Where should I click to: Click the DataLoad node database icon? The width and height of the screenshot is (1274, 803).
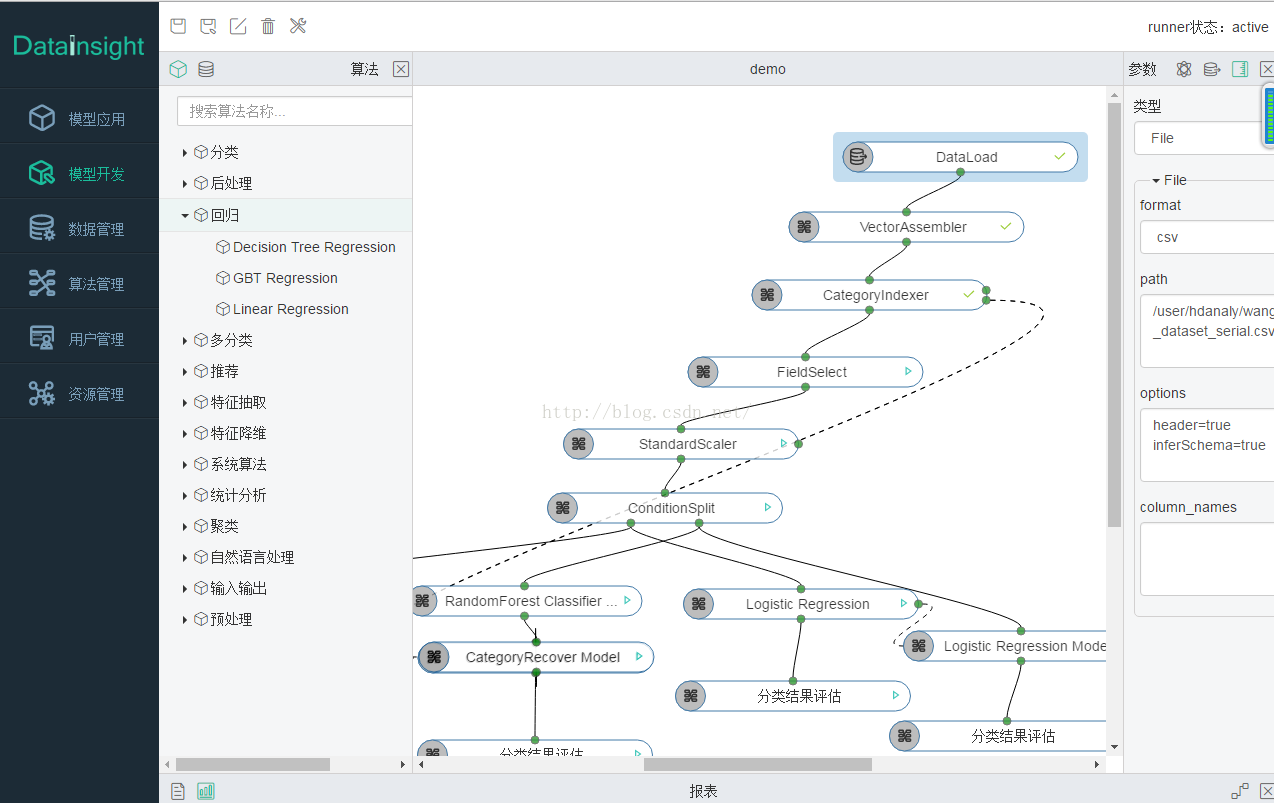click(857, 157)
